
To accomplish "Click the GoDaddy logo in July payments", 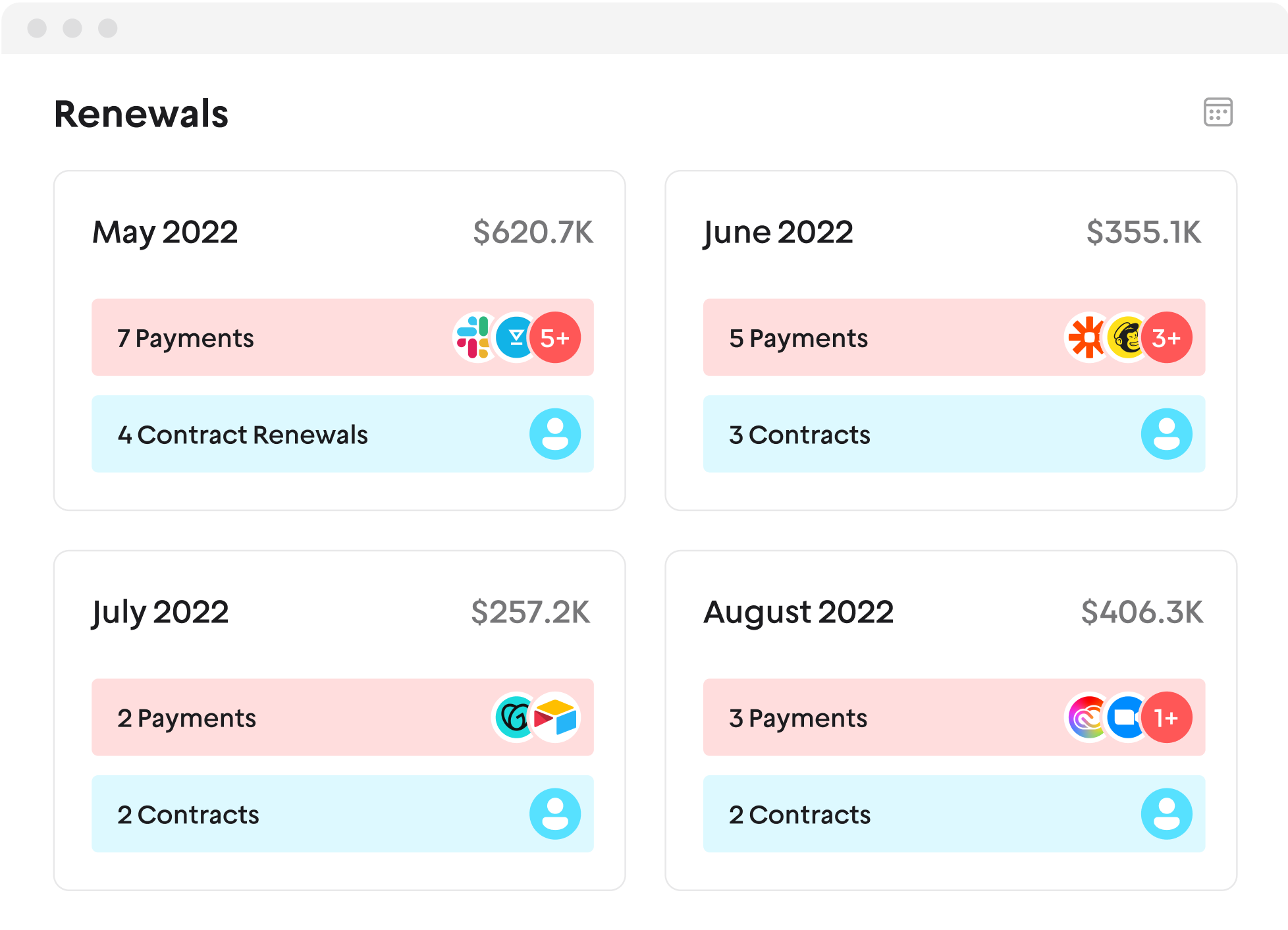I will 514,717.
